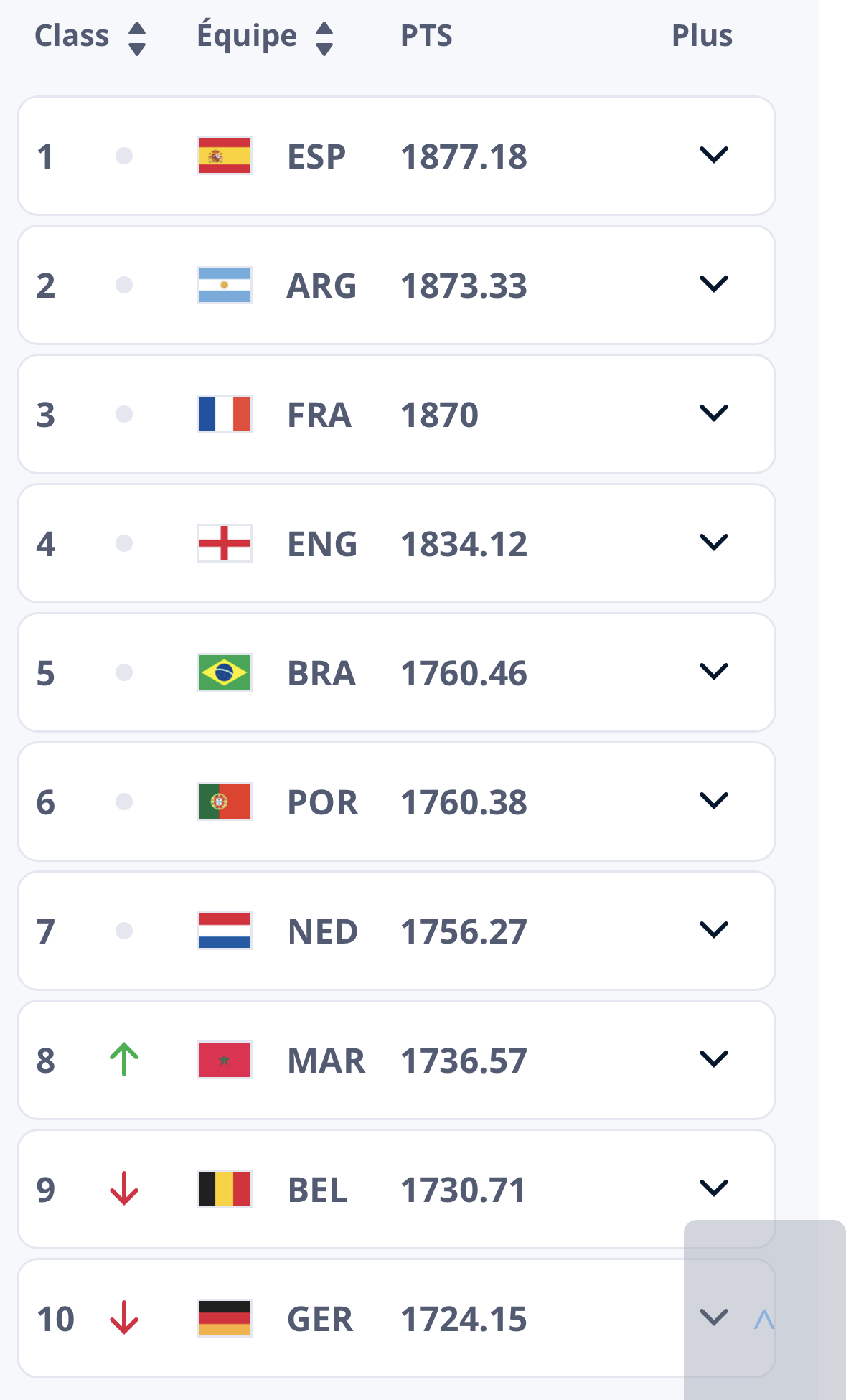Open the GER team name link
The image size is (846, 1400).
(x=320, y=1319)
